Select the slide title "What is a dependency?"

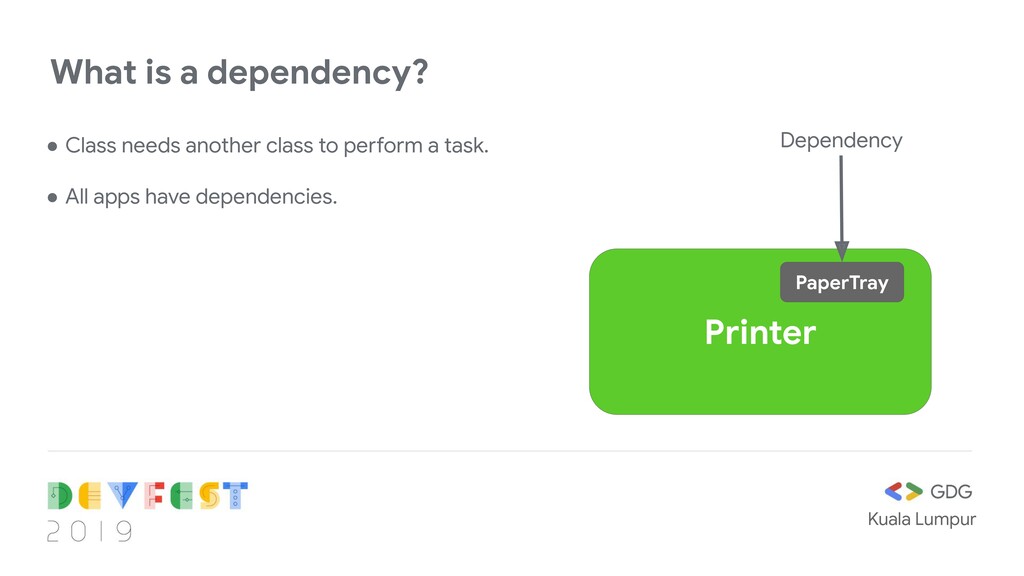tap(239, 72)
